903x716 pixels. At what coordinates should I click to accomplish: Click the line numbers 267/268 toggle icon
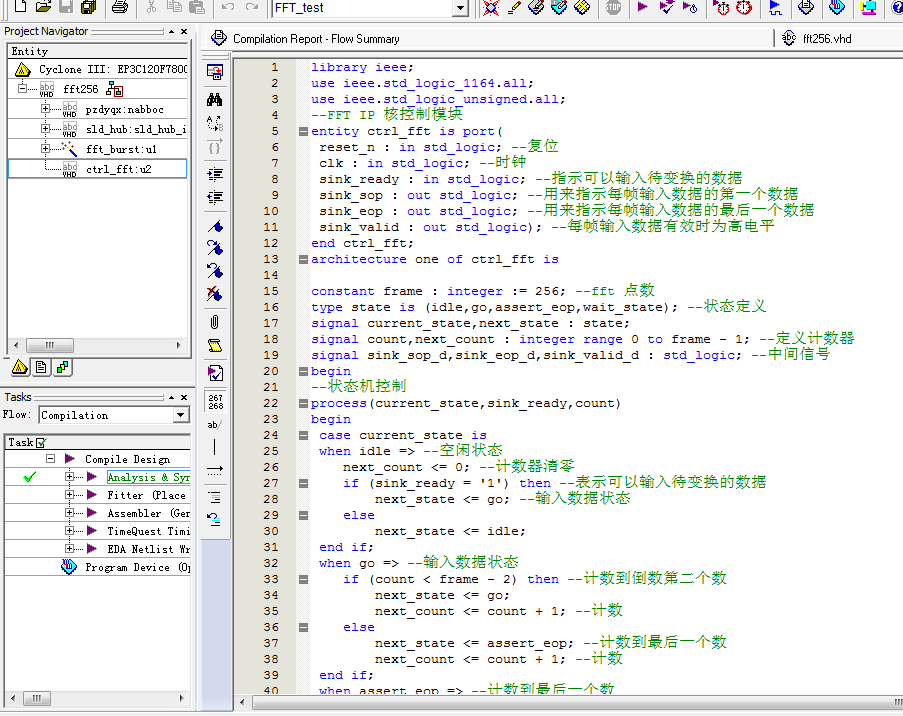tap(214, 401)
